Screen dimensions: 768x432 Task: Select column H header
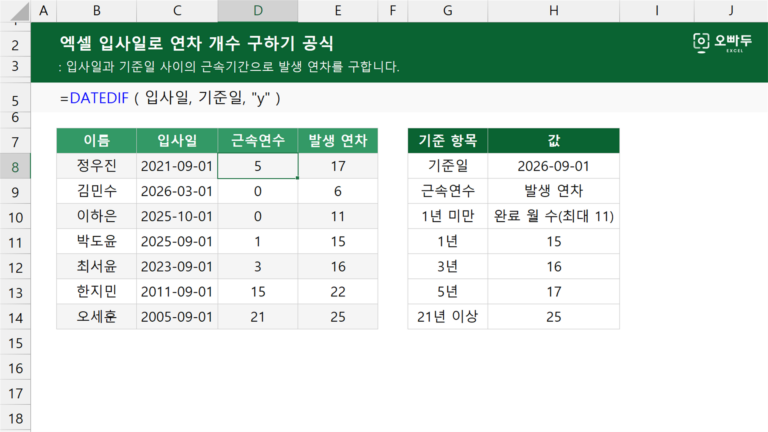click(x=553, y=11)
